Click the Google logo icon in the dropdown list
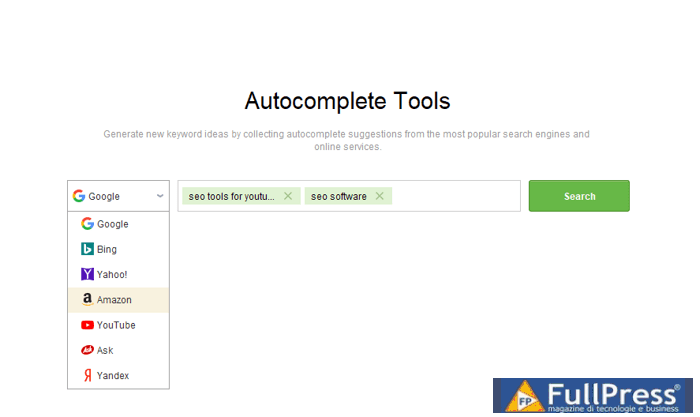Screen dimensions: 700x417 point(88,224)
